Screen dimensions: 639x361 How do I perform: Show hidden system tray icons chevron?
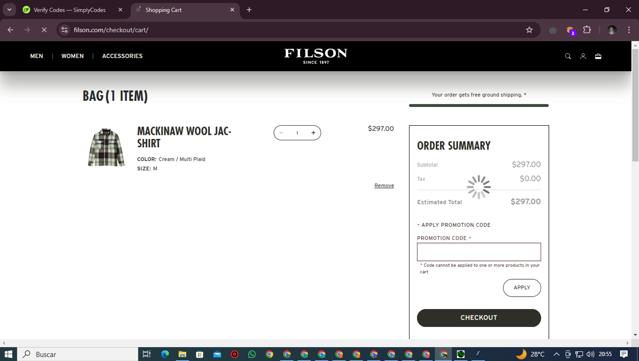[556, 354]
